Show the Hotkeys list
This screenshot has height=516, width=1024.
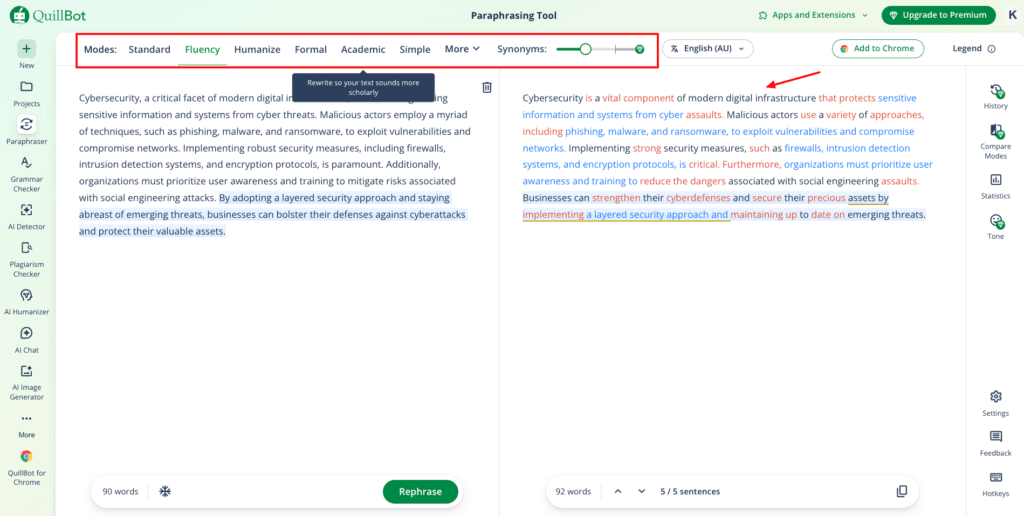click(995, 484)
